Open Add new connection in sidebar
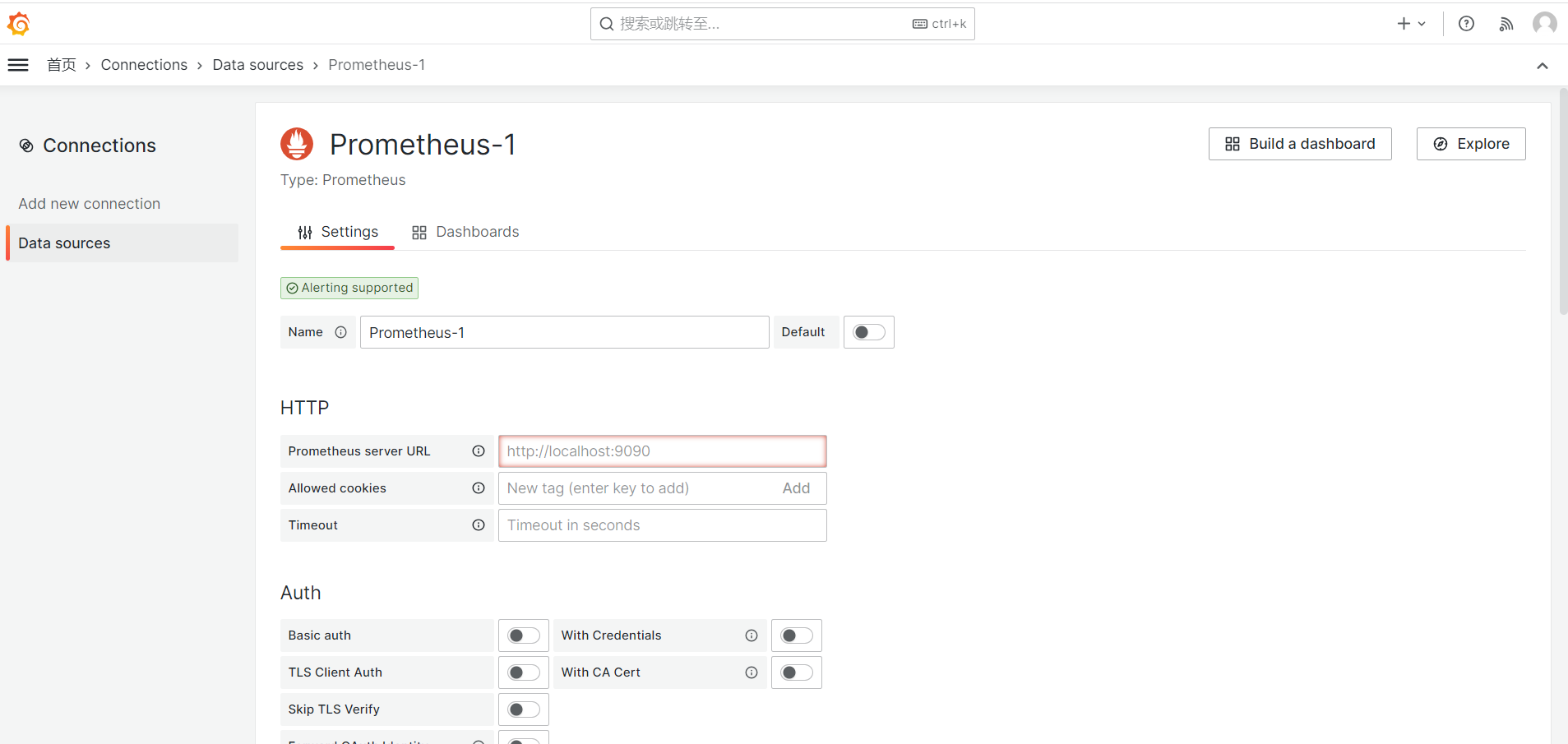This screenshot has height=744, width=1568. coord(90,204)
